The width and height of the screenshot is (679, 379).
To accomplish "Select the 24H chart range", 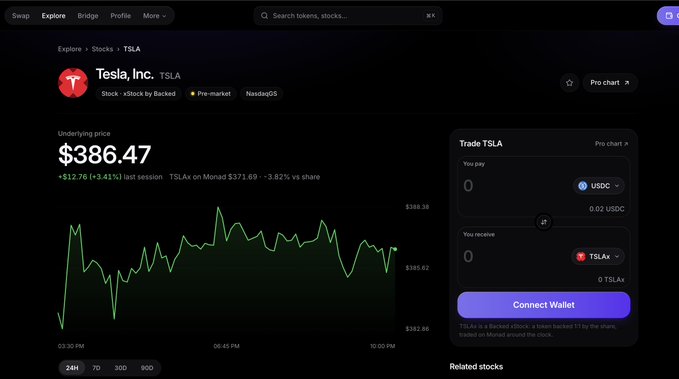I will [x=72, y=368].
